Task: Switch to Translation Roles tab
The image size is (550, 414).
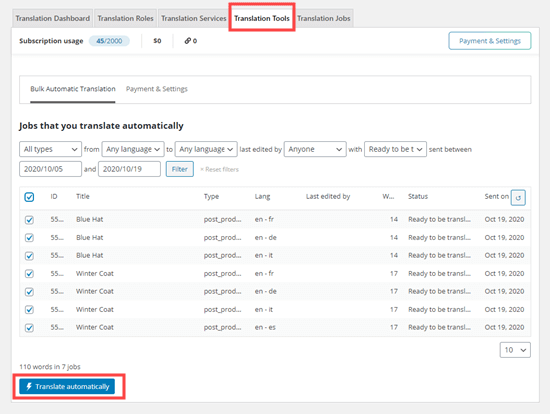Action: coord(125,18)
